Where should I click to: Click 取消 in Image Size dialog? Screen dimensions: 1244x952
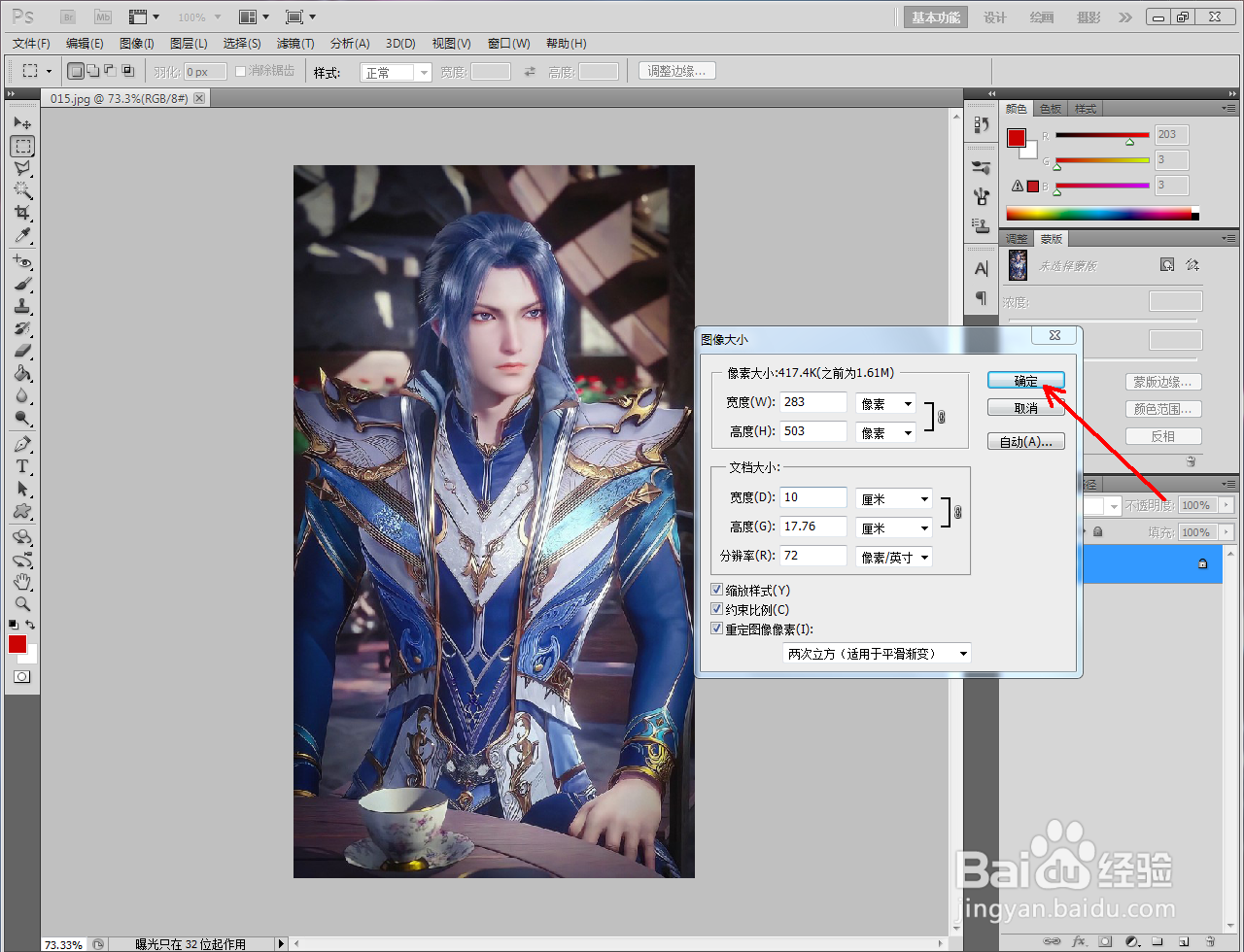click(1026, 408)
